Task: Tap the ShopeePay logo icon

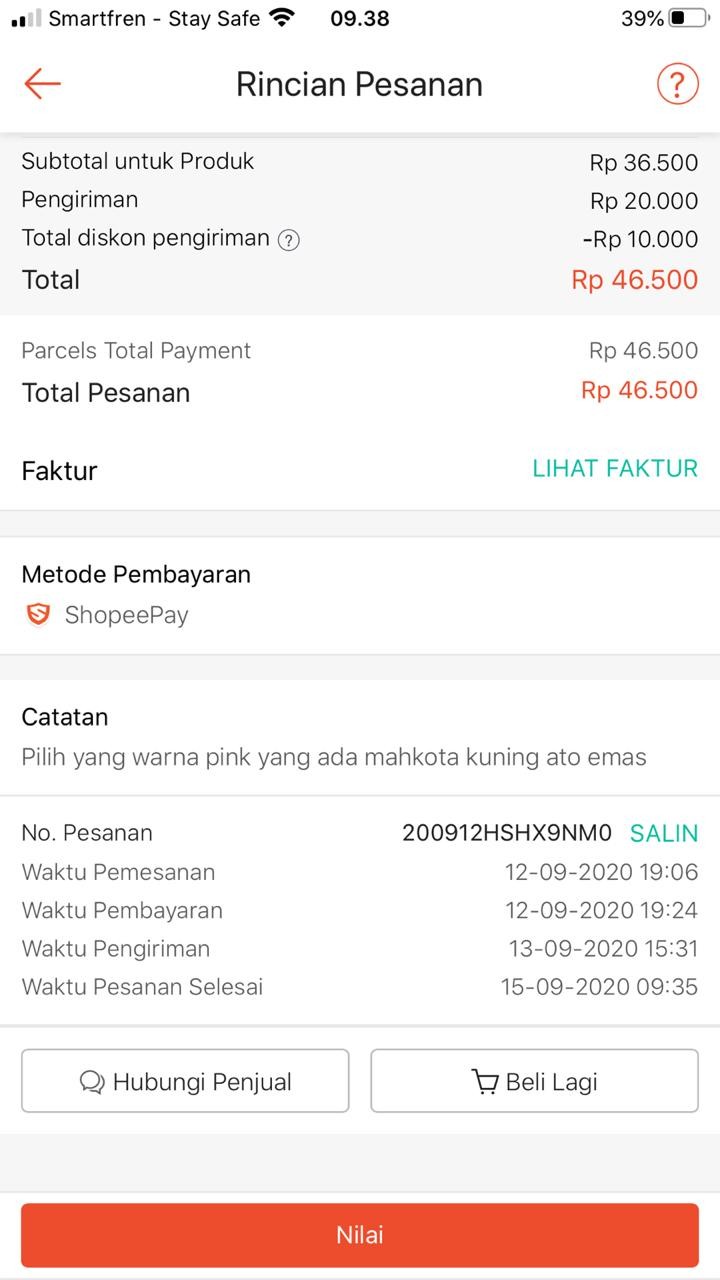Action: [x=38, y=615]
